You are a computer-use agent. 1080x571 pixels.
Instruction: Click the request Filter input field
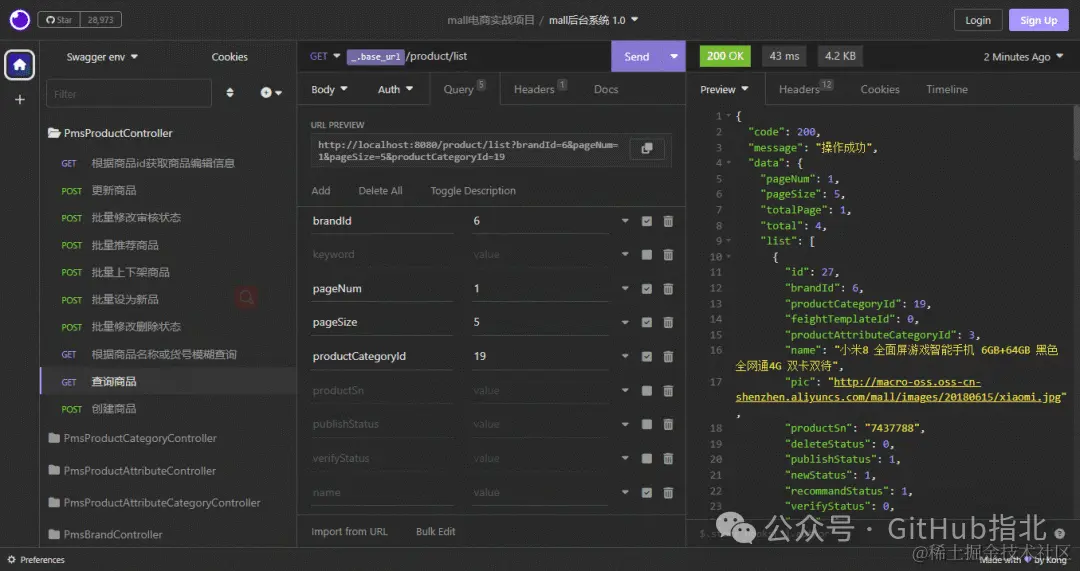pyautogui.click(x=129, y=94)
